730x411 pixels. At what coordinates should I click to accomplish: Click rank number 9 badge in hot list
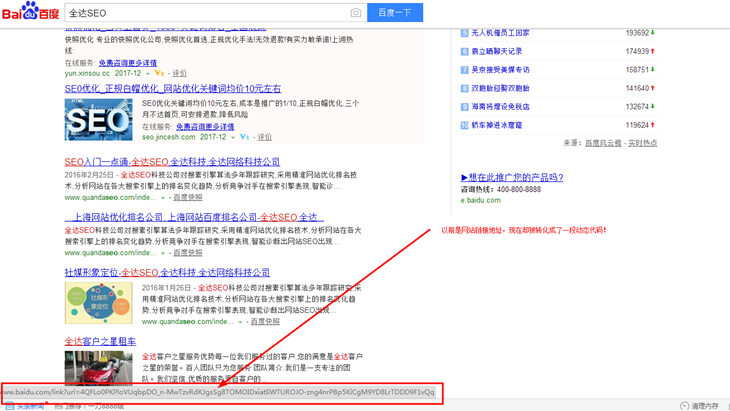coord(464,107)
